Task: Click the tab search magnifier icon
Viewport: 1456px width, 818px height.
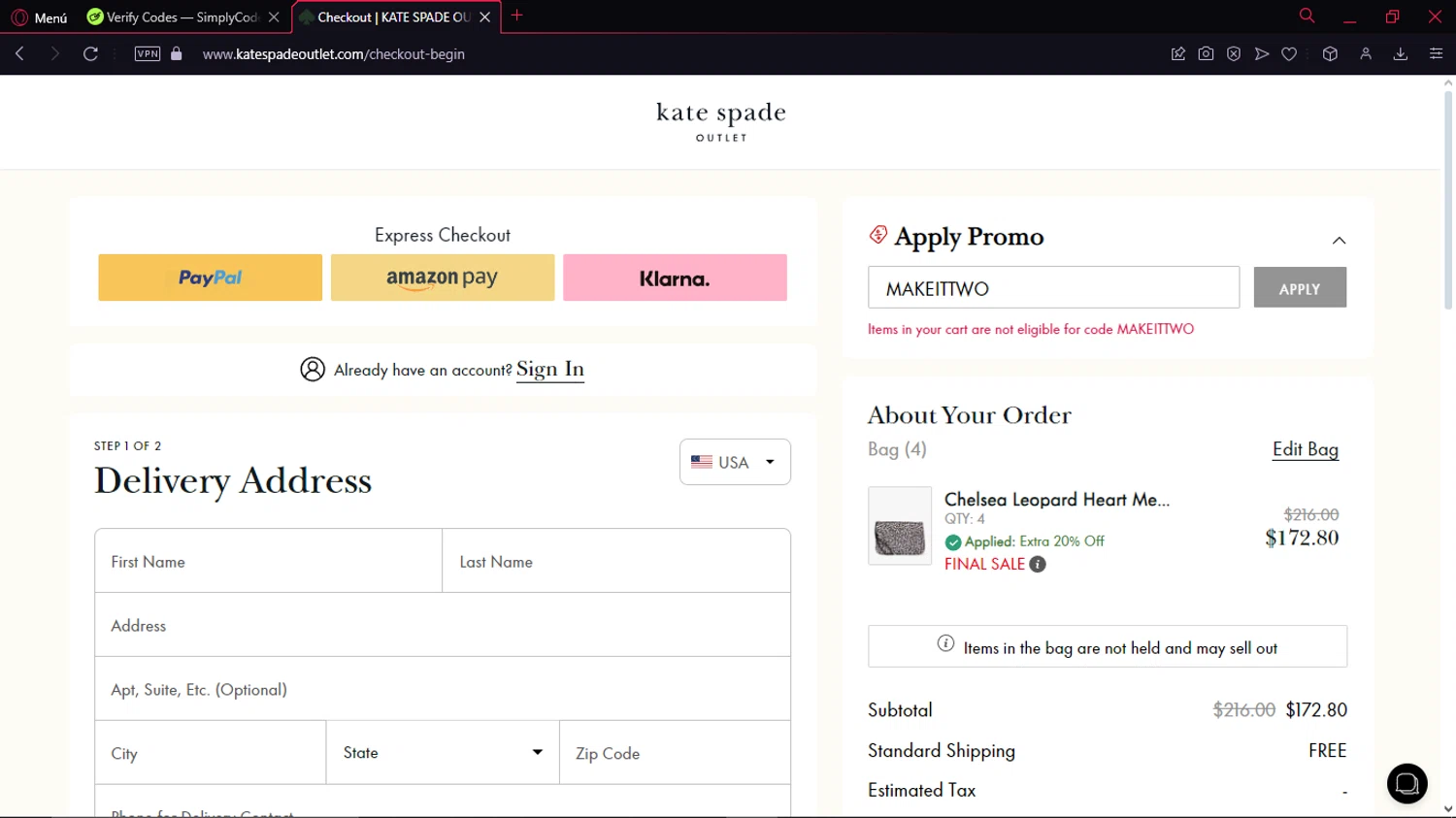Action: [x=1307, y=16]
